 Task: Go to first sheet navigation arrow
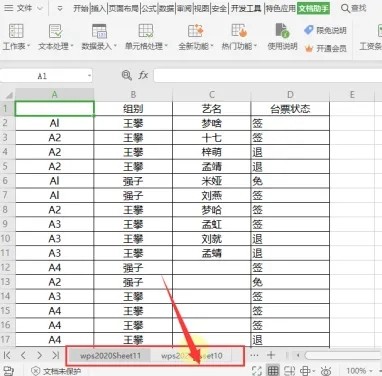7,355
